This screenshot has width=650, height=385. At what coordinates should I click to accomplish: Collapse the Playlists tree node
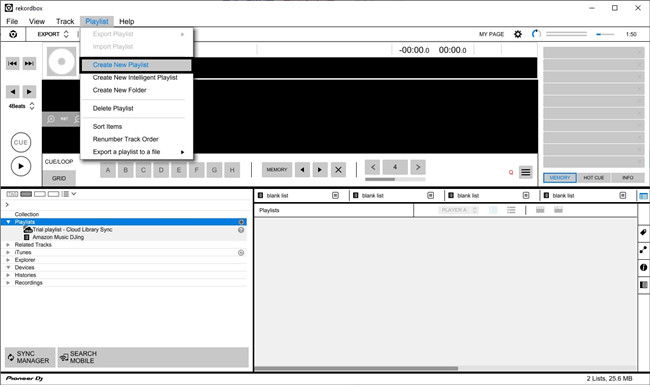click(8, 222)
